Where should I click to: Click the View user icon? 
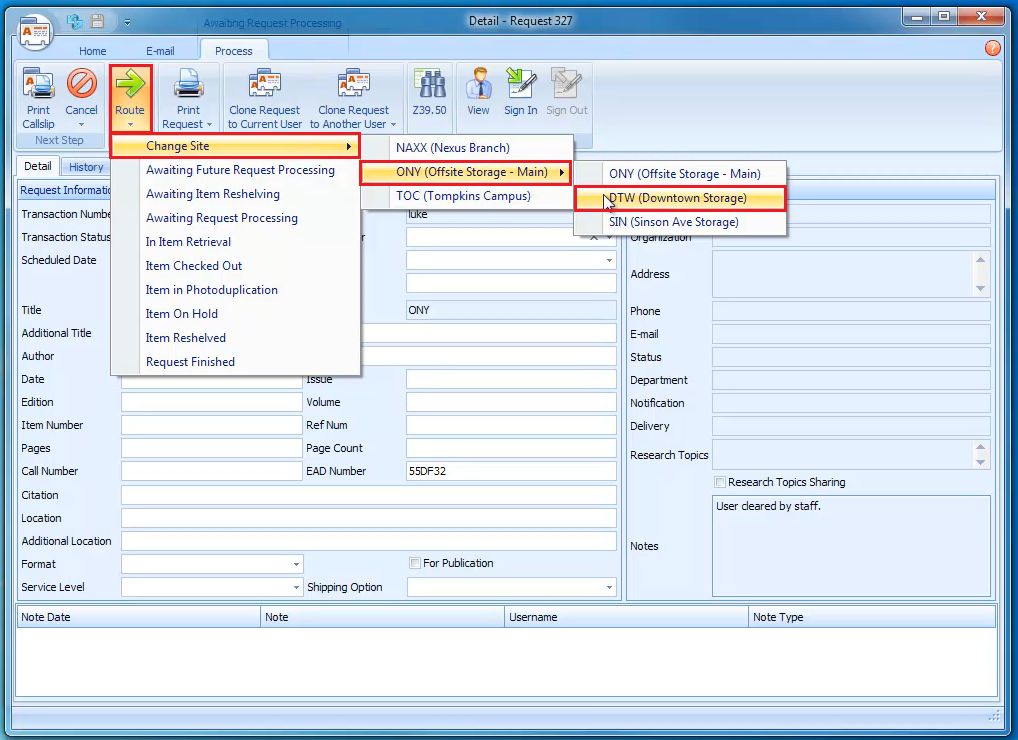coord(479,85)
